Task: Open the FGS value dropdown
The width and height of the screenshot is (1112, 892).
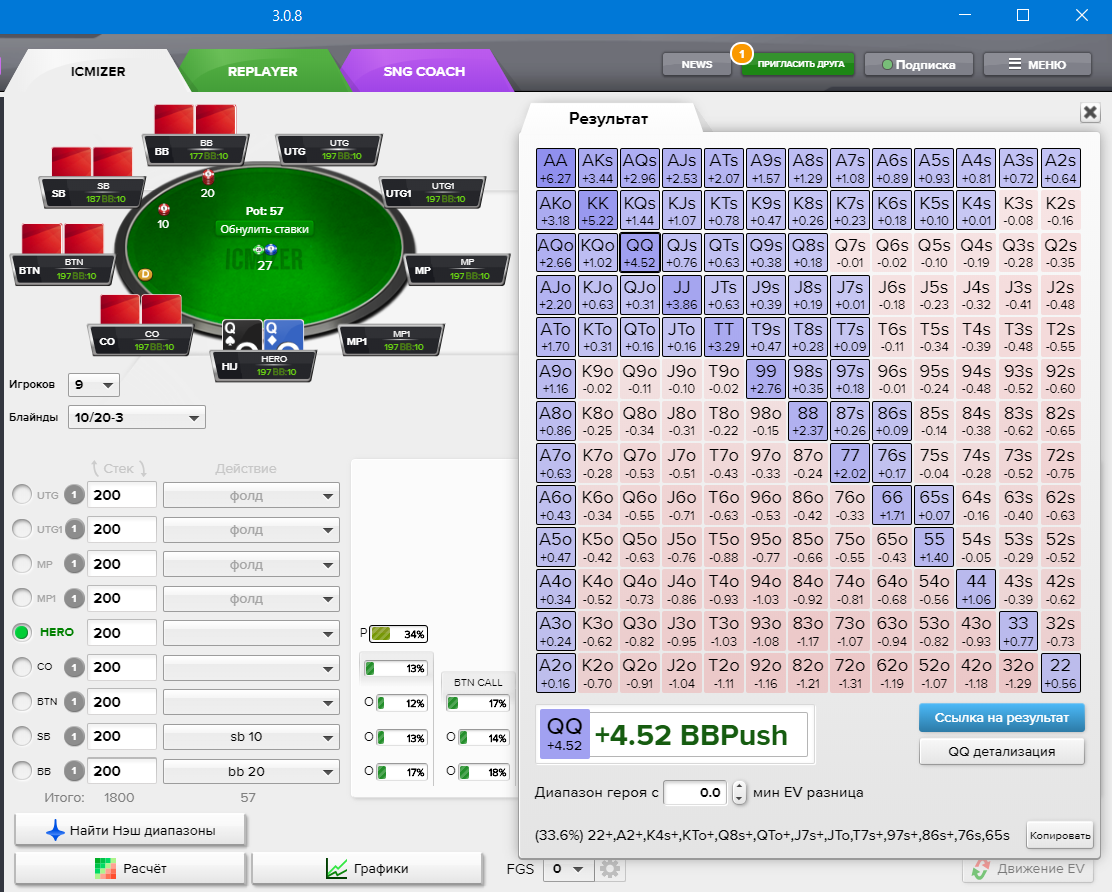Action: (568, 869)
